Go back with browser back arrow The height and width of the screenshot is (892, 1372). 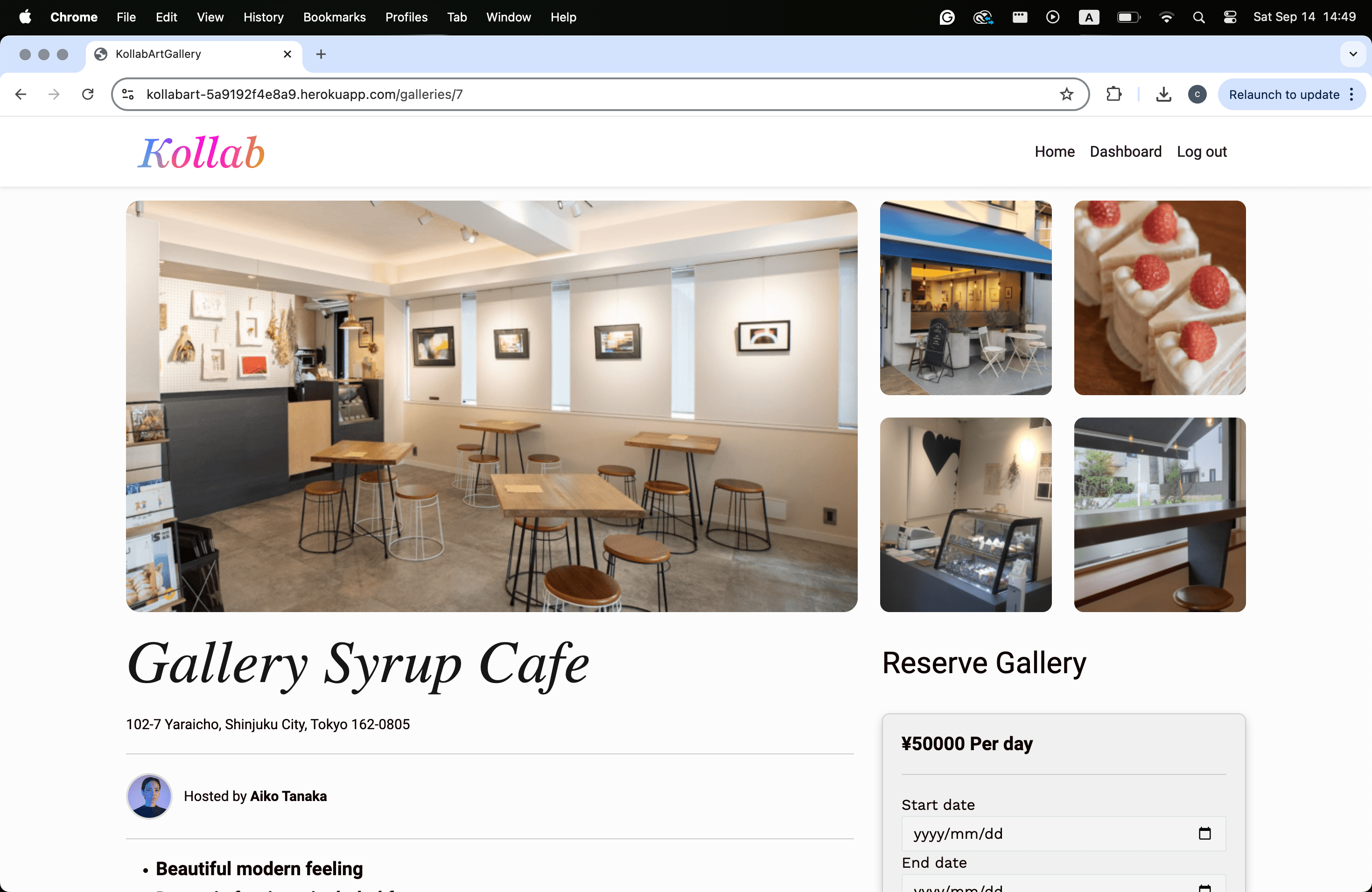[x=21, y=94]
